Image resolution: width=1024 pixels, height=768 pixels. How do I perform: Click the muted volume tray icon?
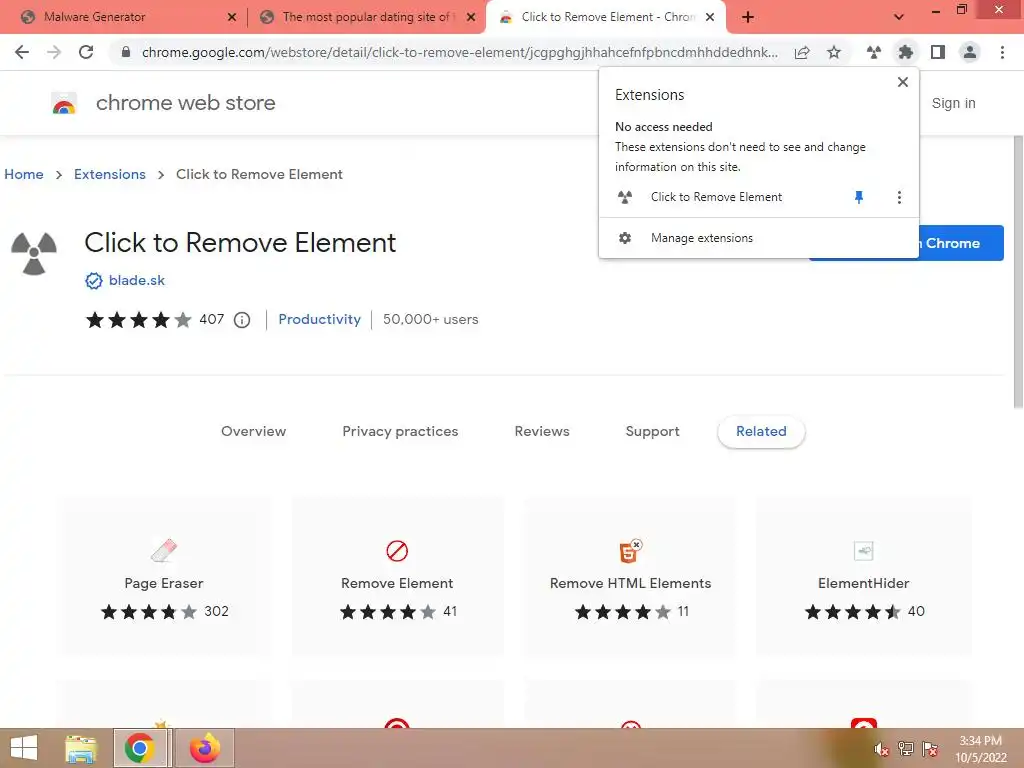click(881, 749)
